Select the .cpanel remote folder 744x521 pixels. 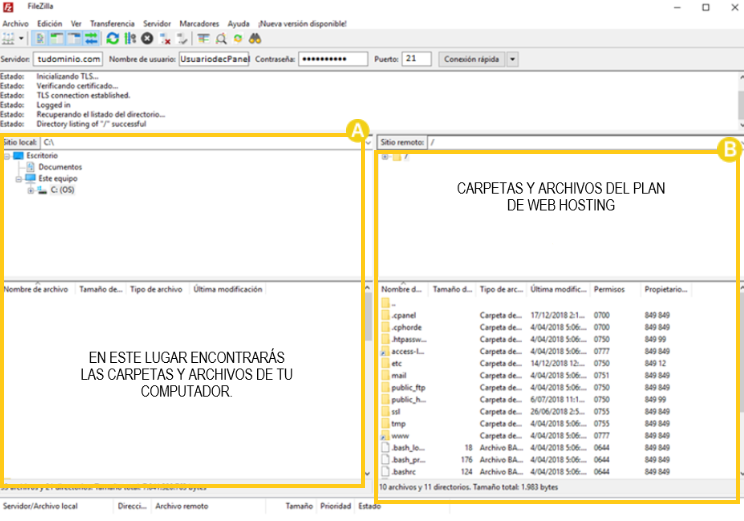click(x=404, y=315)
